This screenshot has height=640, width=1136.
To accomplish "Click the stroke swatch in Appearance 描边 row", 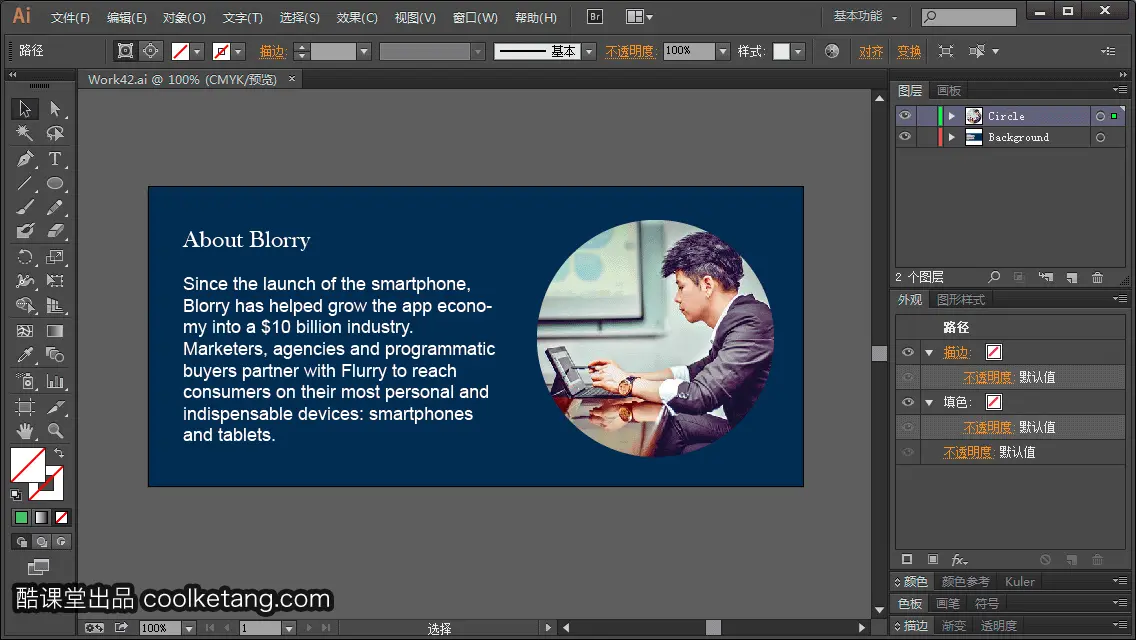I will click(994, 352).
